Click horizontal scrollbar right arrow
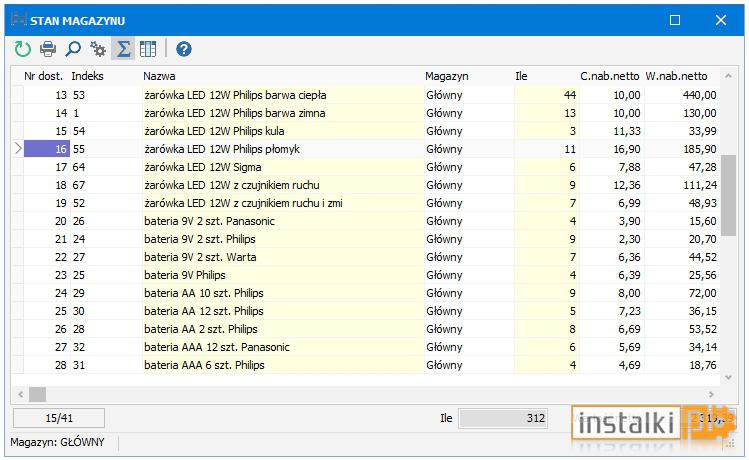Viewport: 749px width, 460px height. 711,395
